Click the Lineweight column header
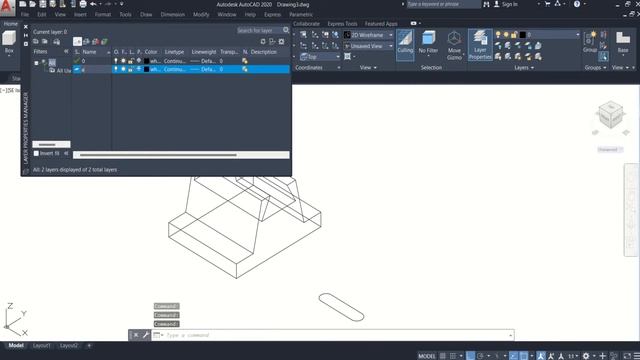 pyautogui.click(x=204, y=52)
